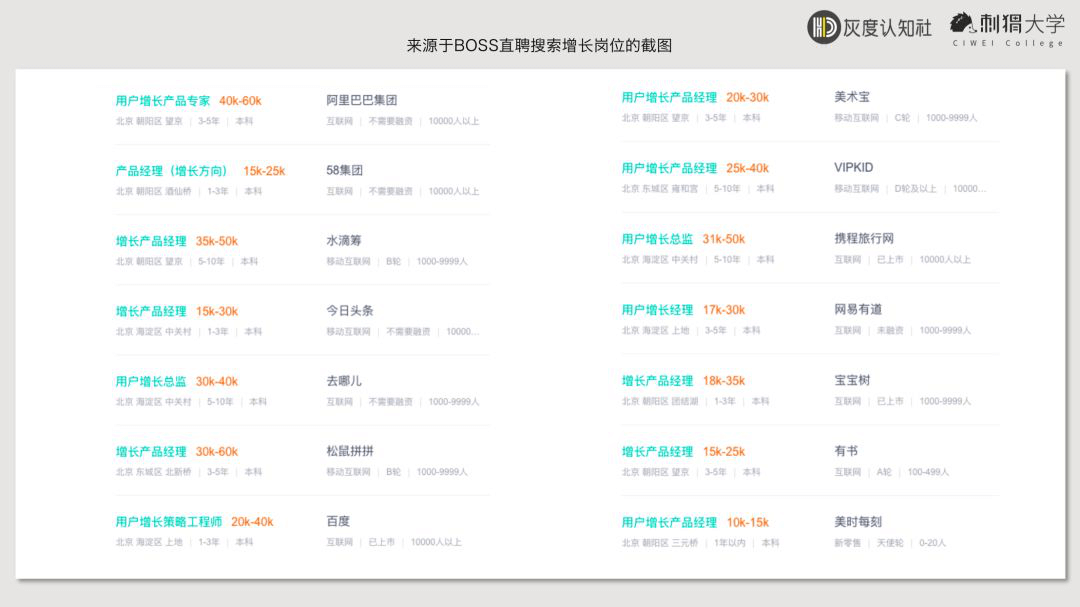Select company name 网易有道
Screen dimensions: 1080x607
click(x=858, y=309)
